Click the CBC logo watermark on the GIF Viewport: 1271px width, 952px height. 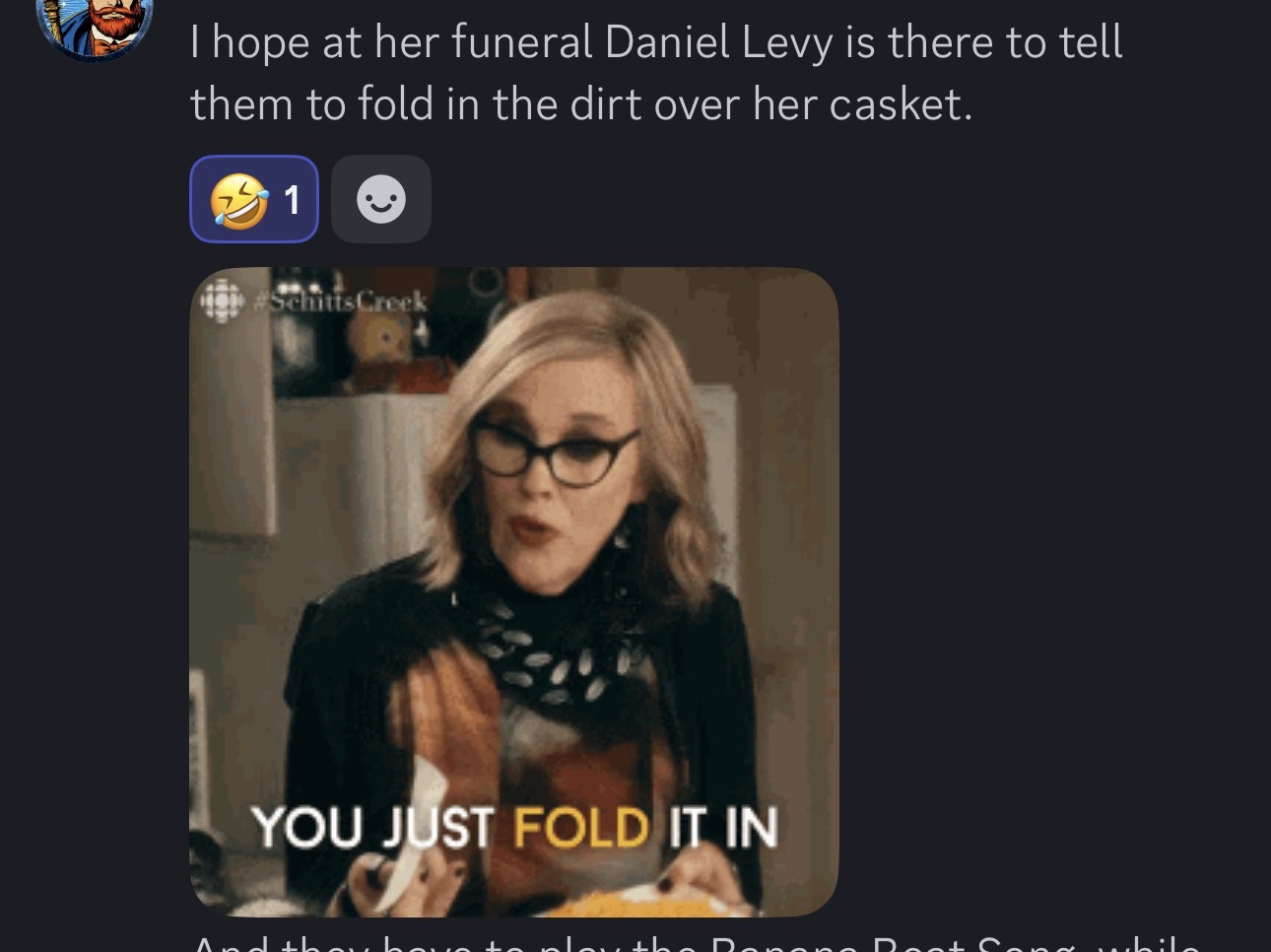(x=222, y=301)
